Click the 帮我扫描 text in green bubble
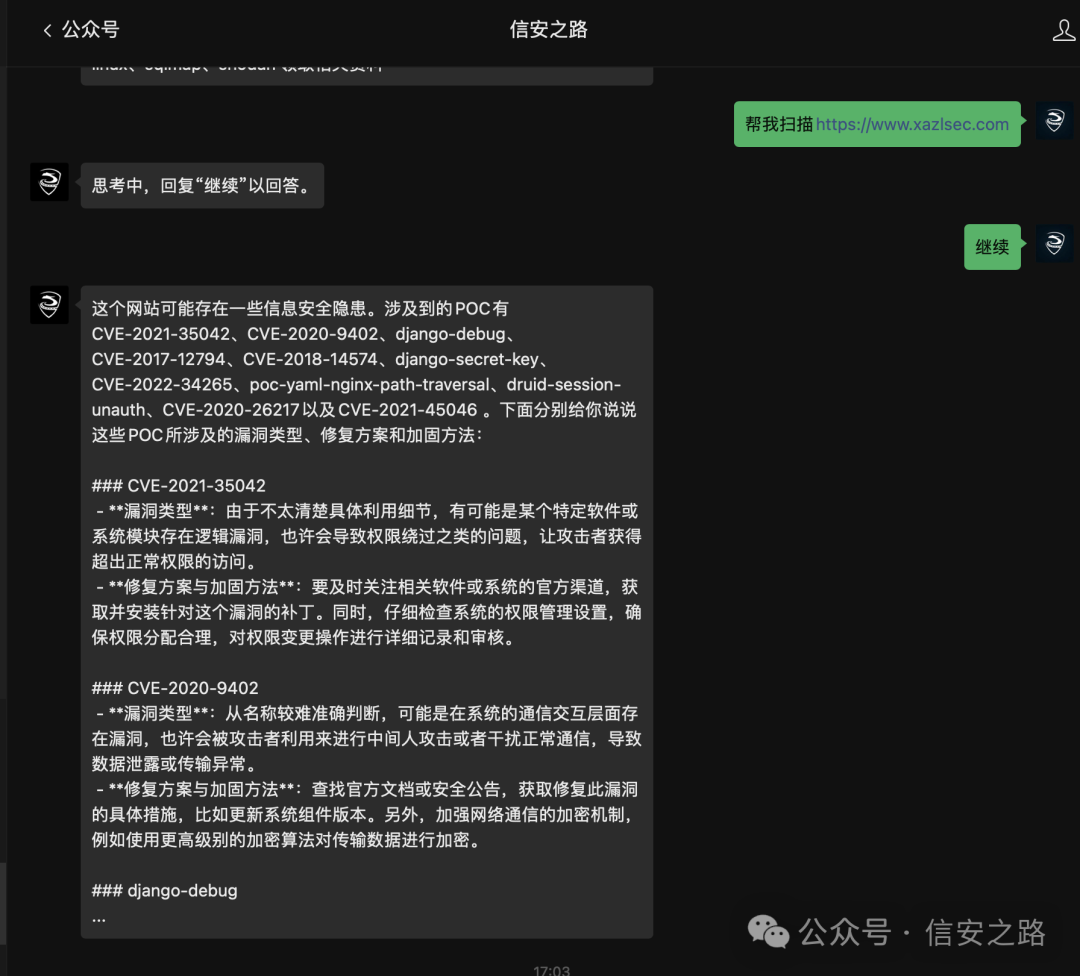Viewport: 1080px width, 976px height. [779, 125]
